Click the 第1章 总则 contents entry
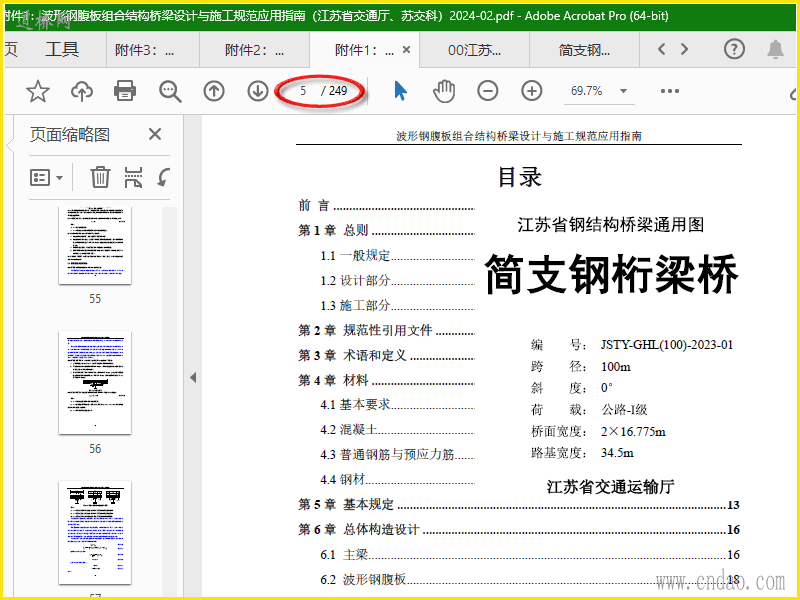800x600 pixels. tap(386, 230)
